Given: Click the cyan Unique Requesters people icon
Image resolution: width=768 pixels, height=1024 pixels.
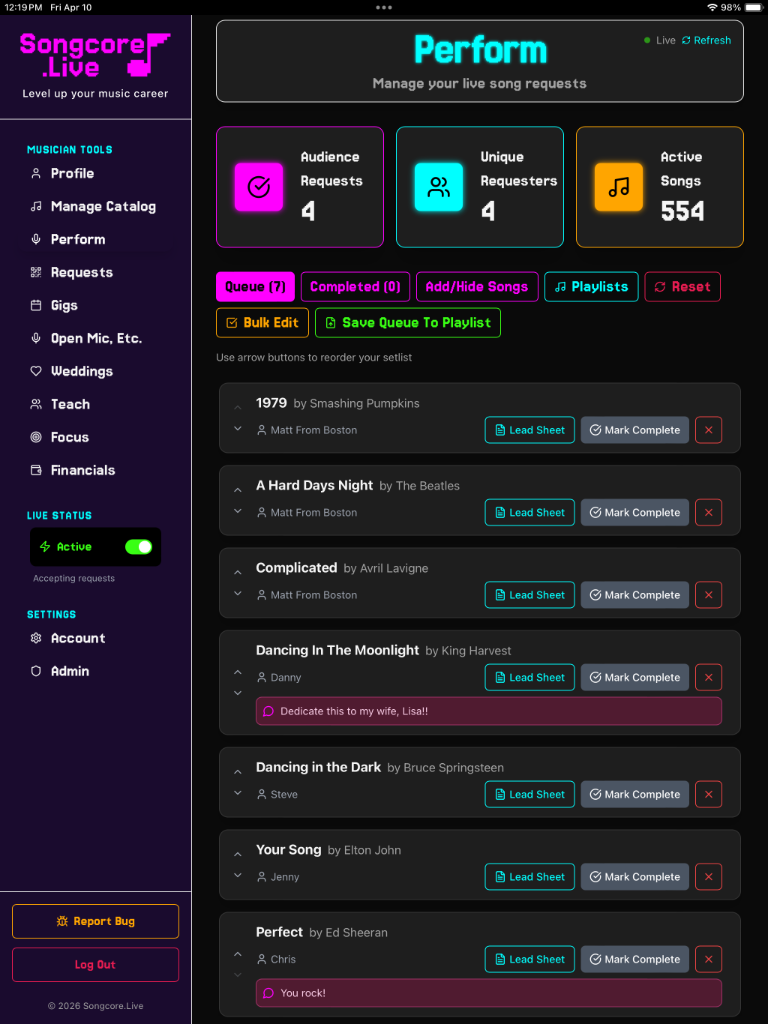Looking at the screenshot, I should point(439,187).
